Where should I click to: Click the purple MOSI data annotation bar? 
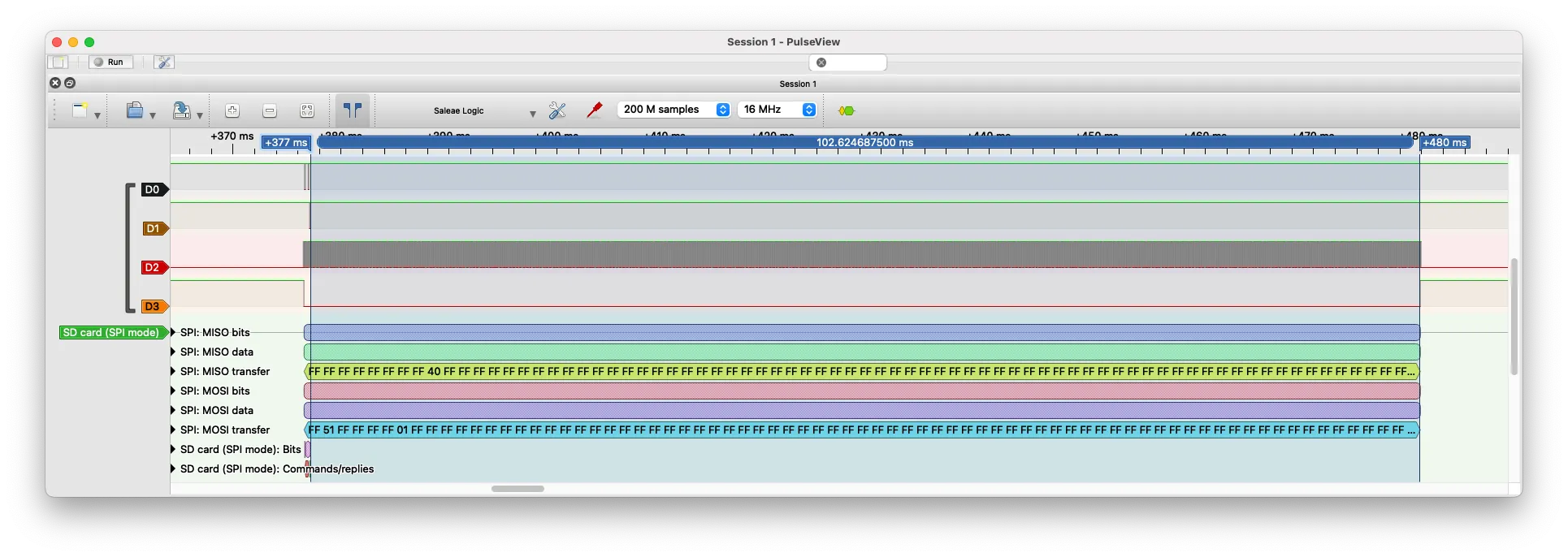coord(862,410)
